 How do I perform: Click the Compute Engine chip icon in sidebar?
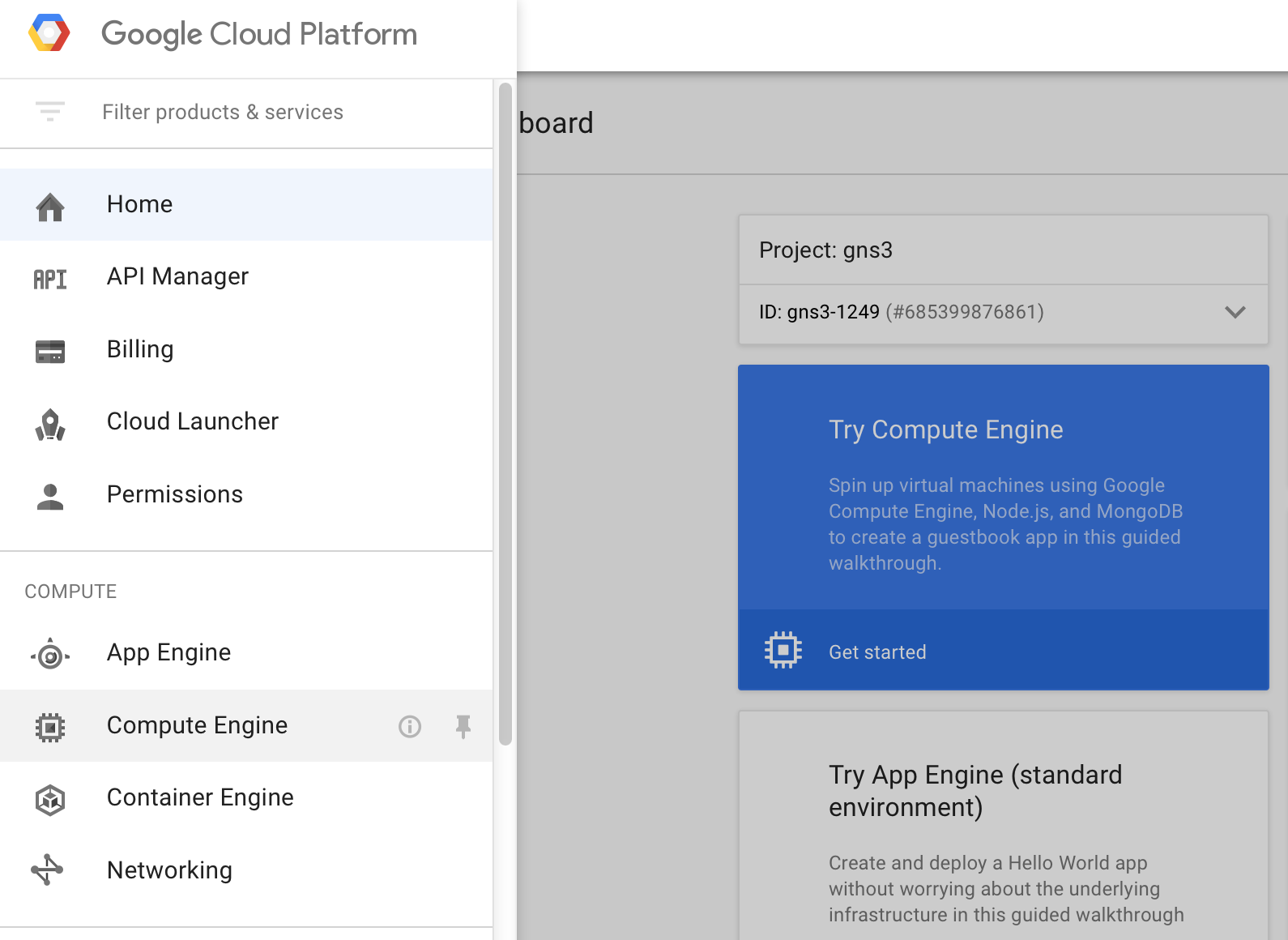[x=50, y=728]
